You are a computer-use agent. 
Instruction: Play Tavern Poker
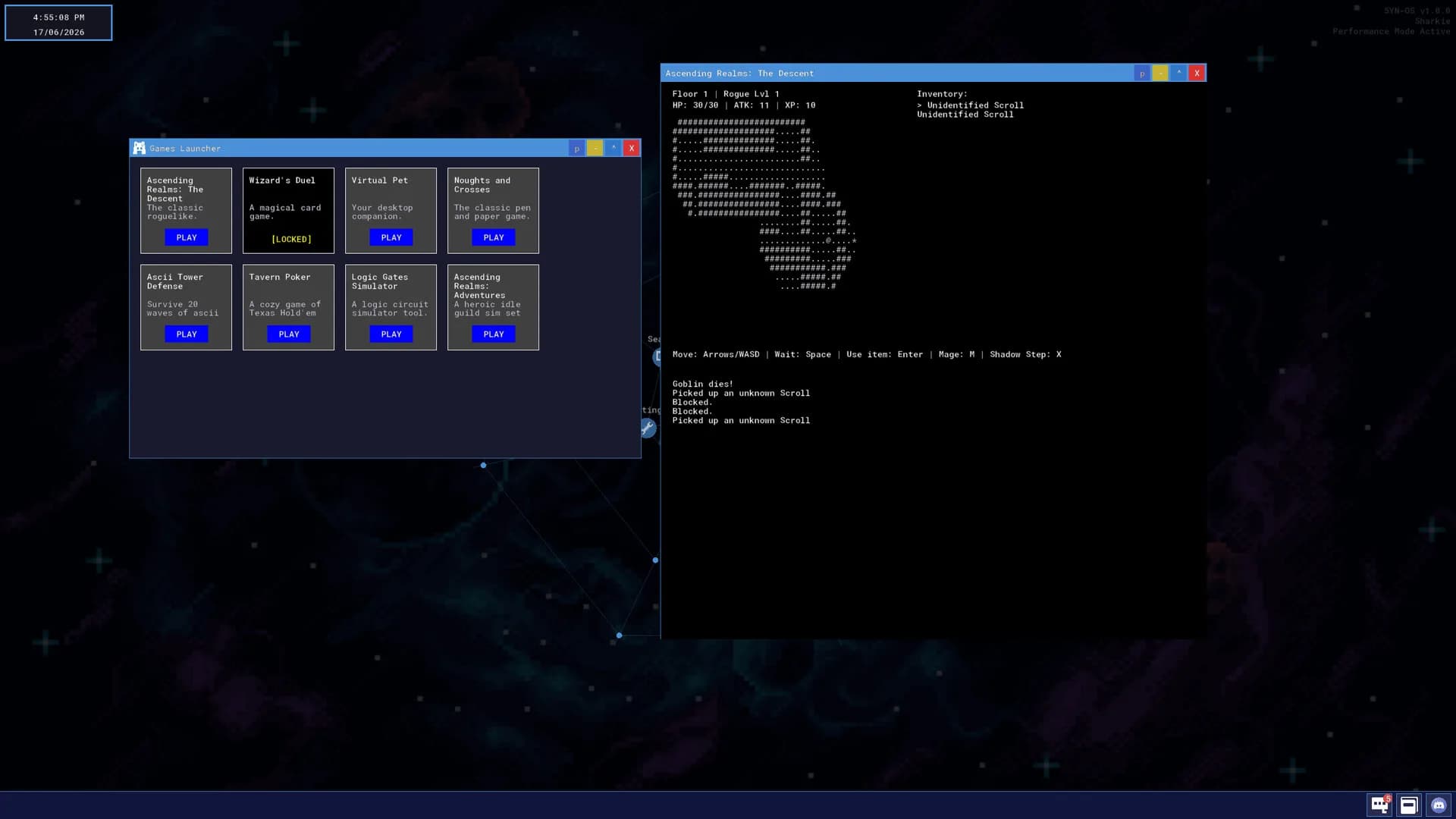[x=289, y=334]
